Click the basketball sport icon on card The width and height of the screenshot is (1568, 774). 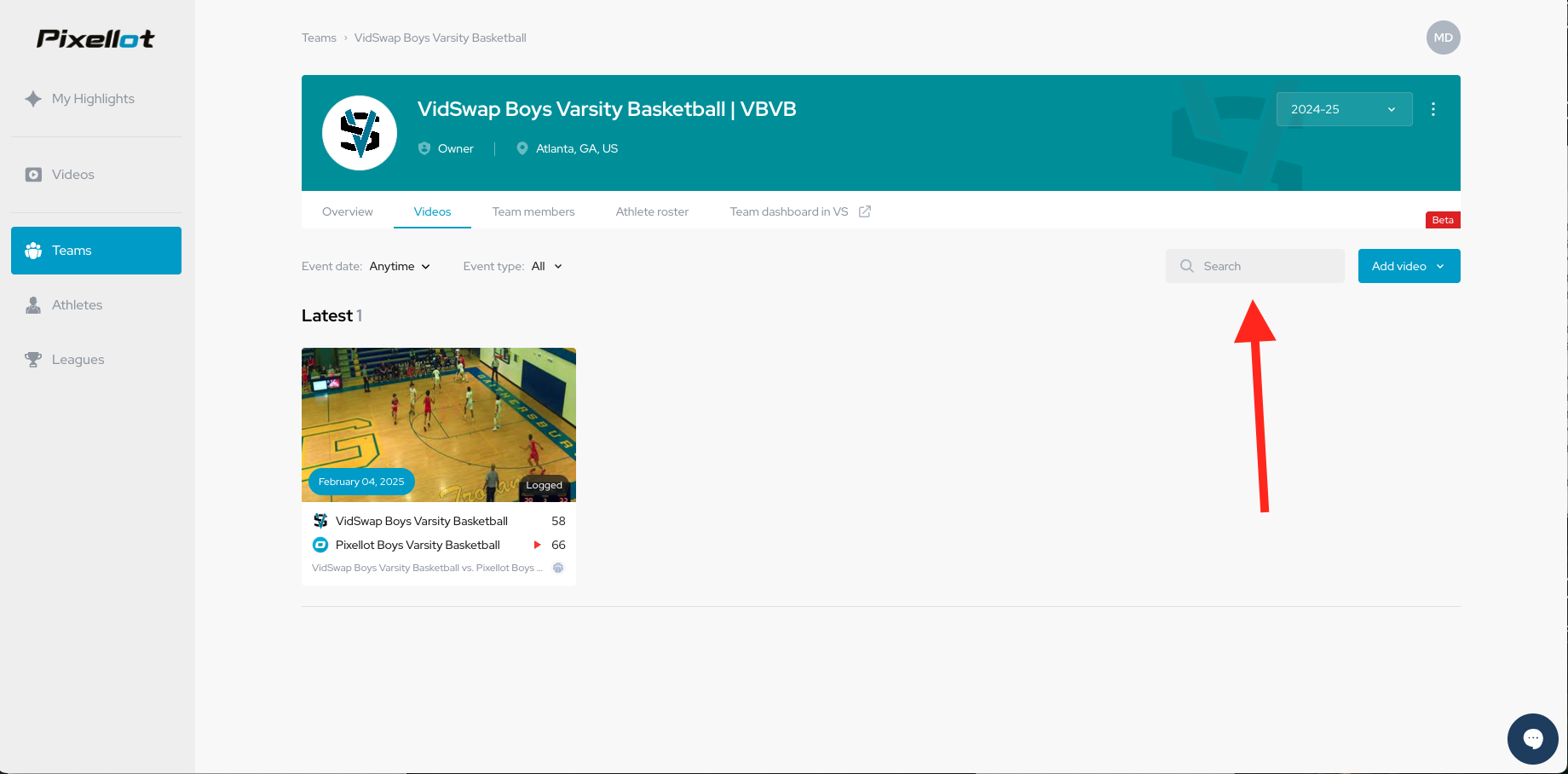(558, 568)
